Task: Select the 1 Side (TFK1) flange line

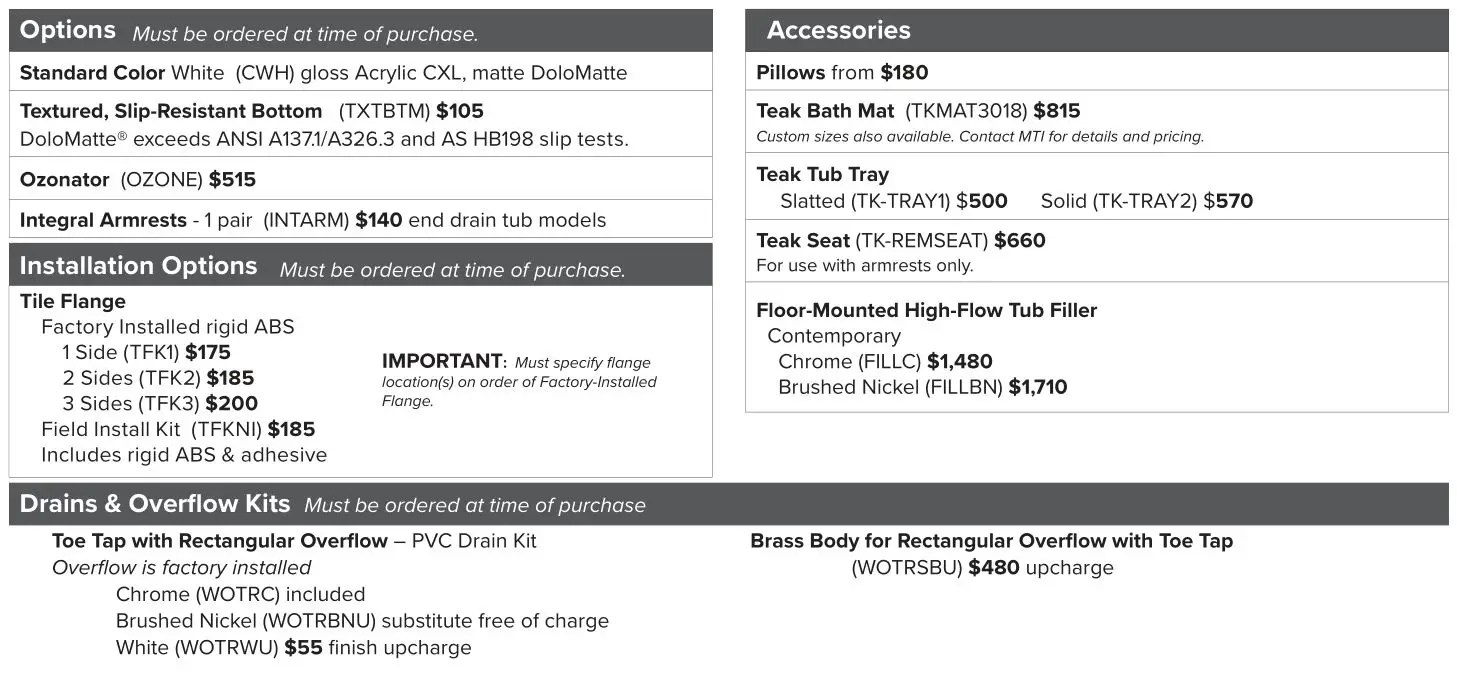Action: (x=146, y=352)
